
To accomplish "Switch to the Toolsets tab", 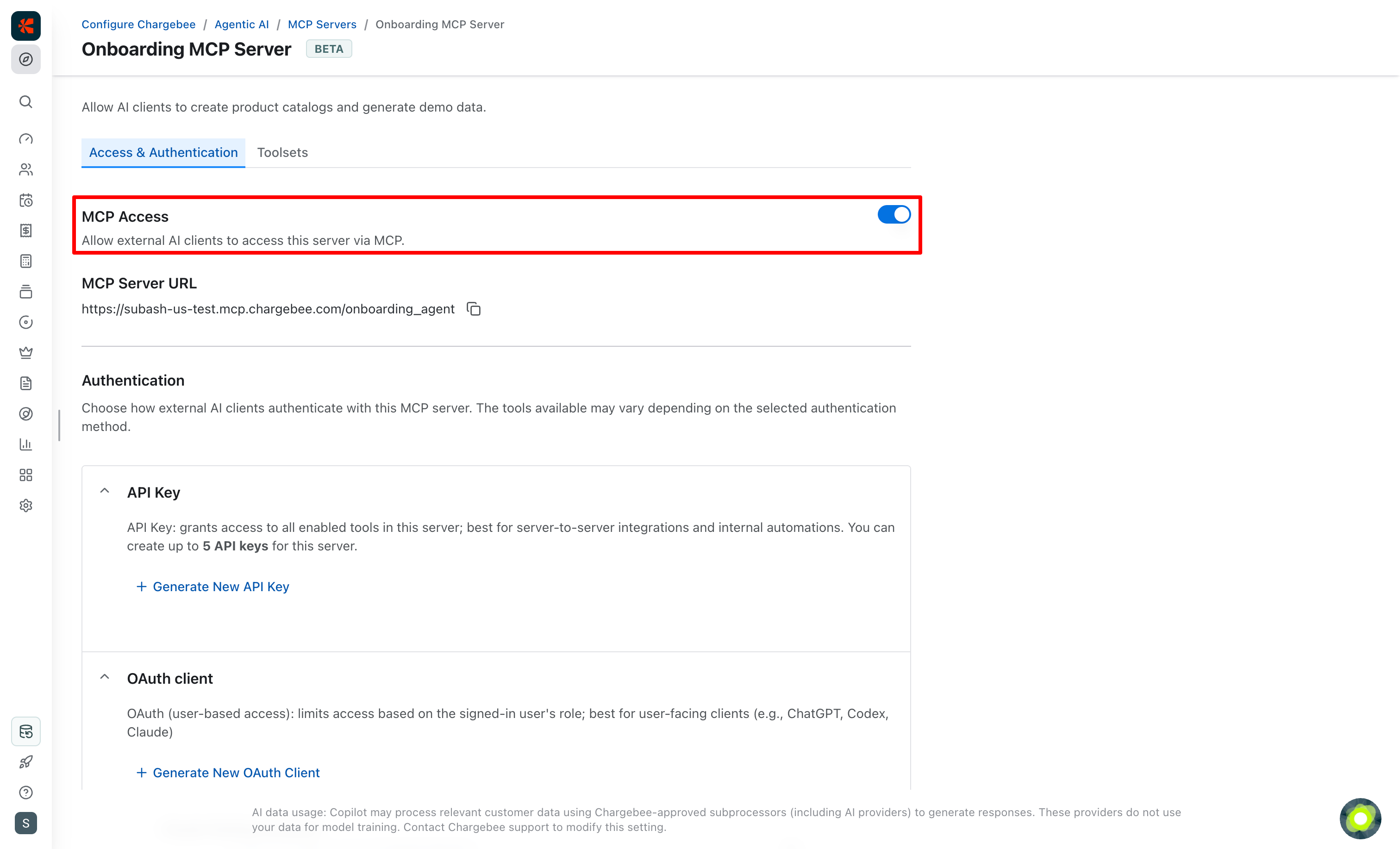I will (x=282, y=152).
